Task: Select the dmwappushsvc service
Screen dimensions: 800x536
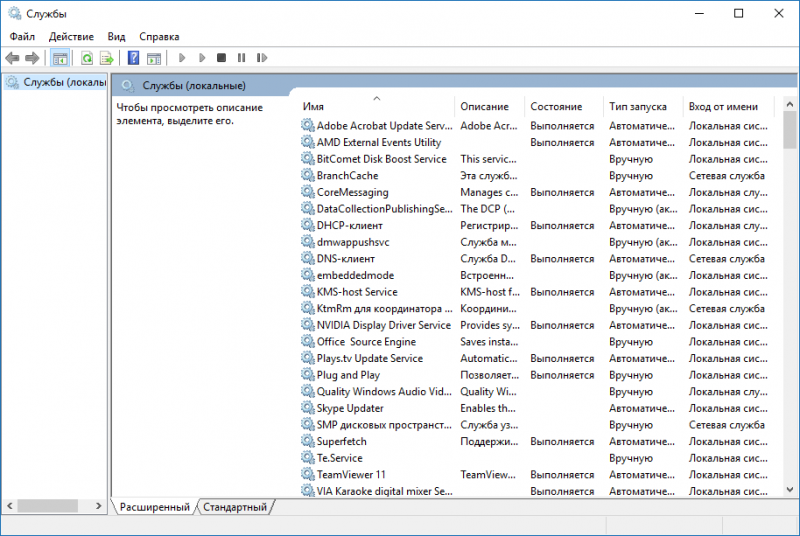Action: 536,242
